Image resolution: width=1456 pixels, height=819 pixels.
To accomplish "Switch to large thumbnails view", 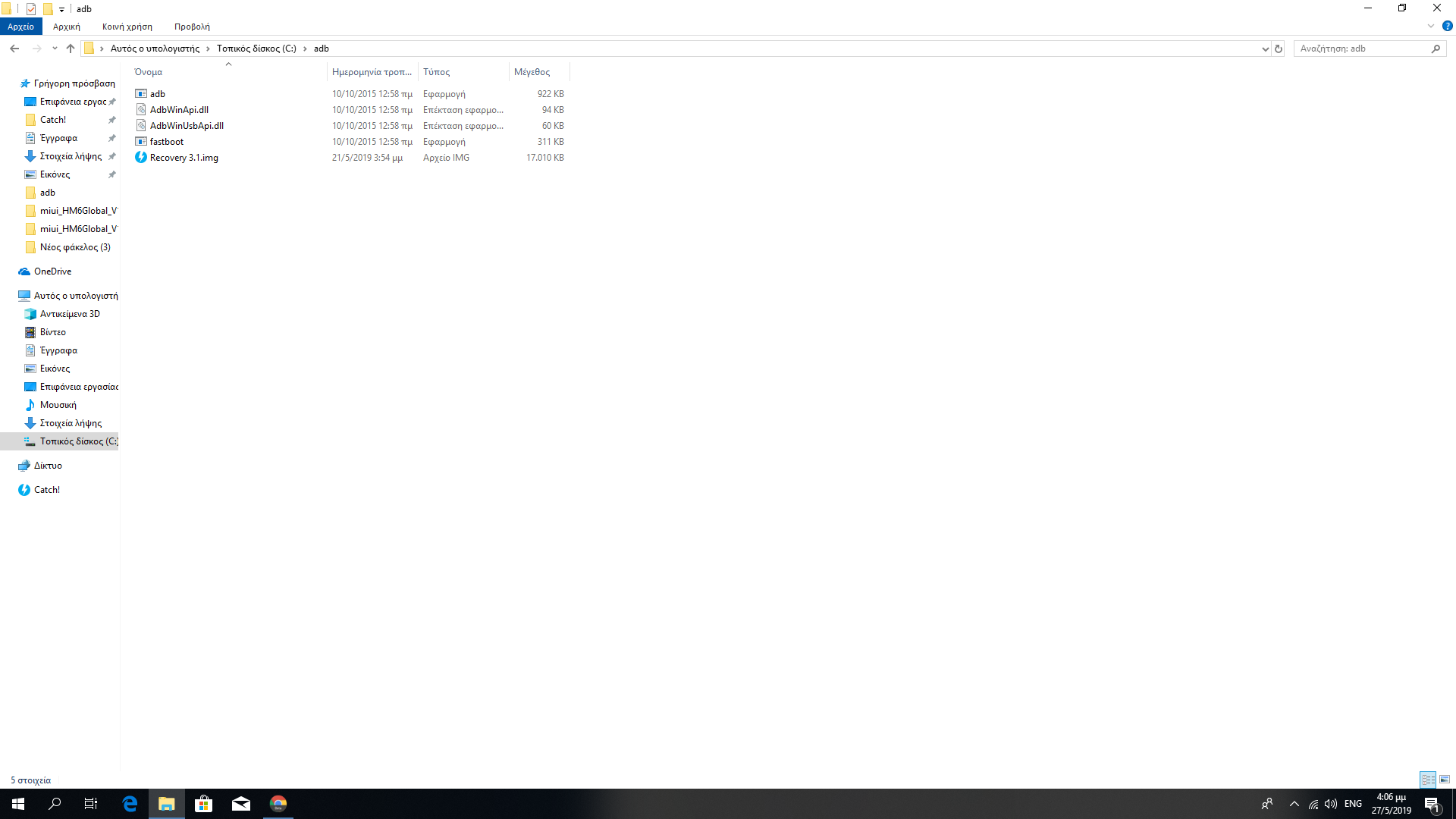I will coord(1445,780).
